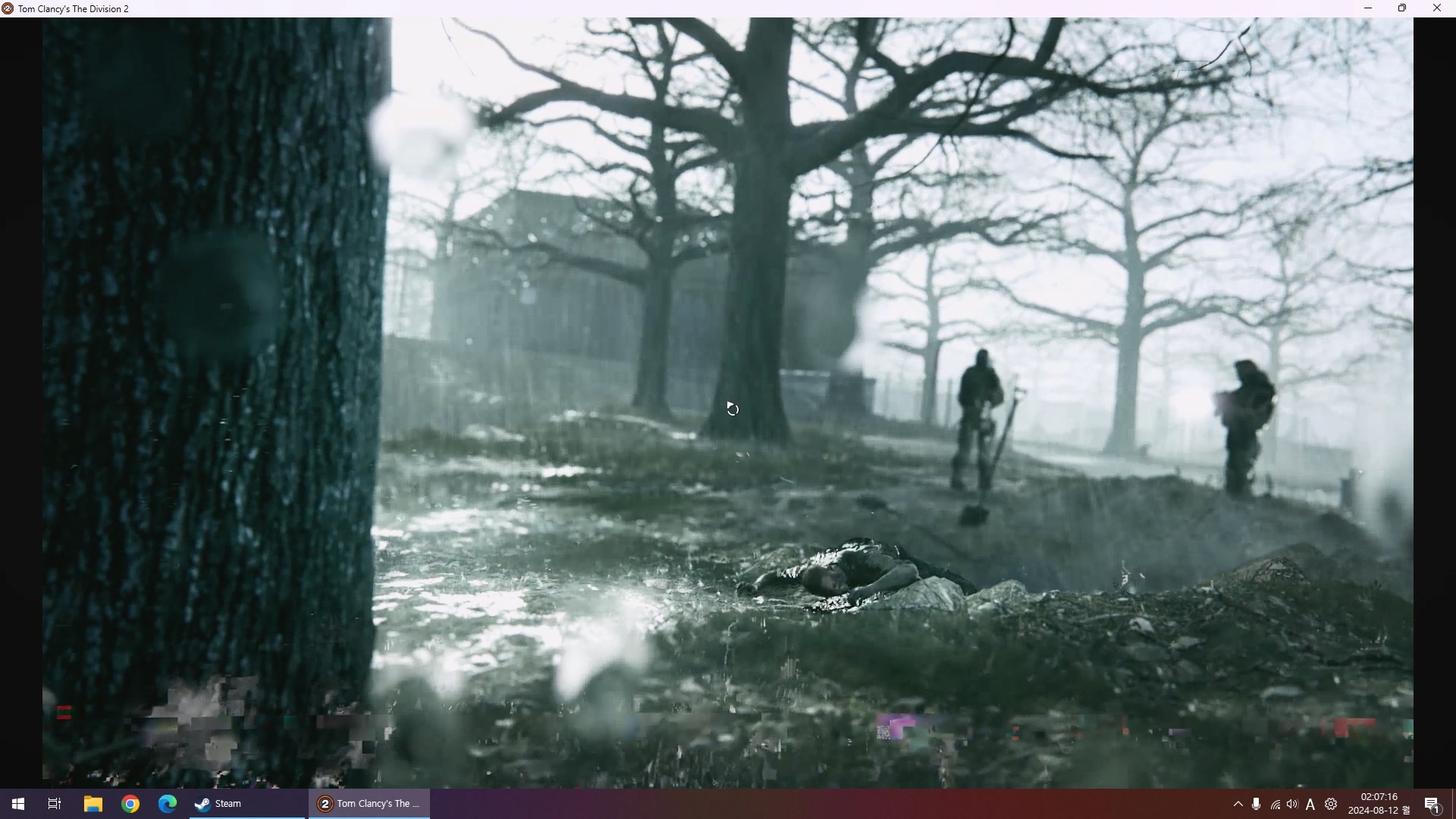The height and width of the screenshot is (819, 1456).
Task: Open the volume speaker control
Action: click(x=1292, y=804)
